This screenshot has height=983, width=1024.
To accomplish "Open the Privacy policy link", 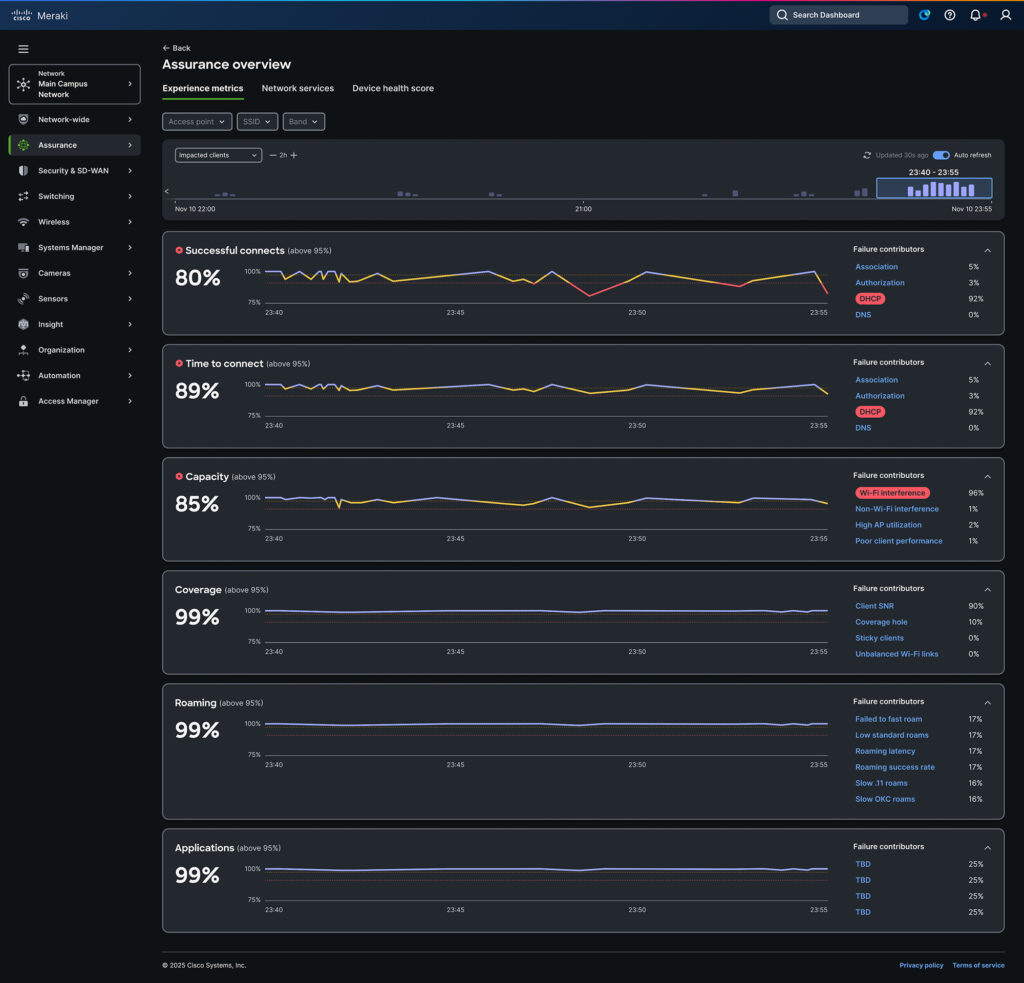I will coord(920,965).
